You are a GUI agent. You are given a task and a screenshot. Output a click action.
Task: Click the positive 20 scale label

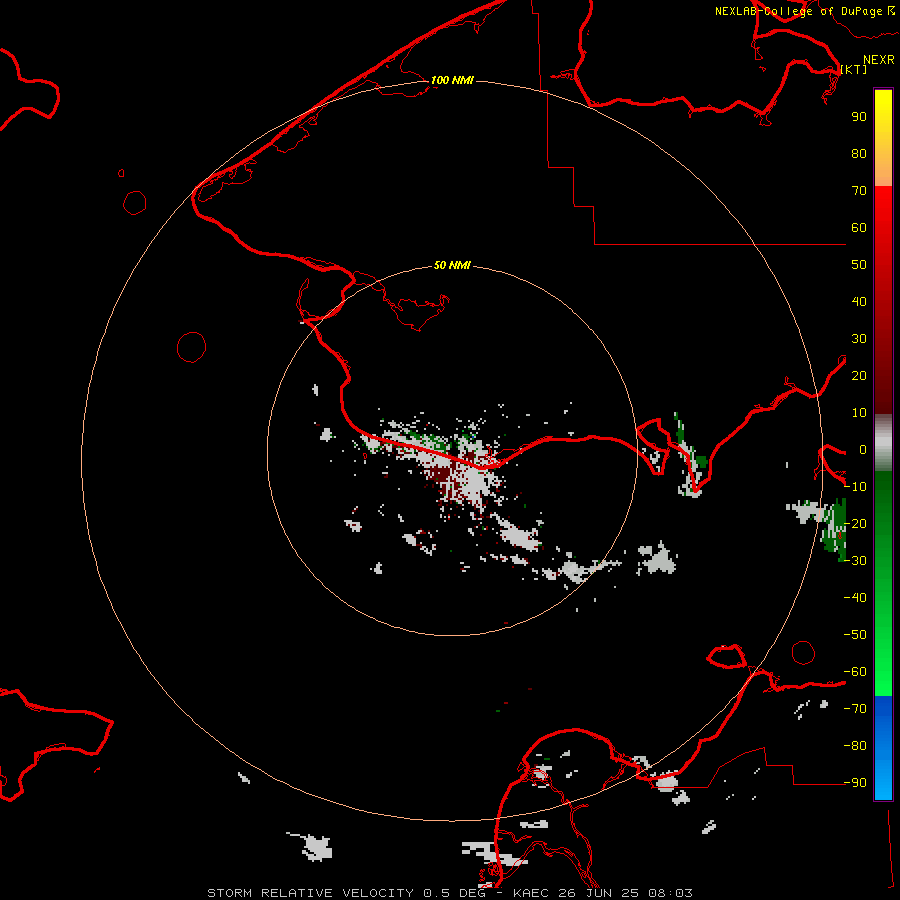pos(859,375)
